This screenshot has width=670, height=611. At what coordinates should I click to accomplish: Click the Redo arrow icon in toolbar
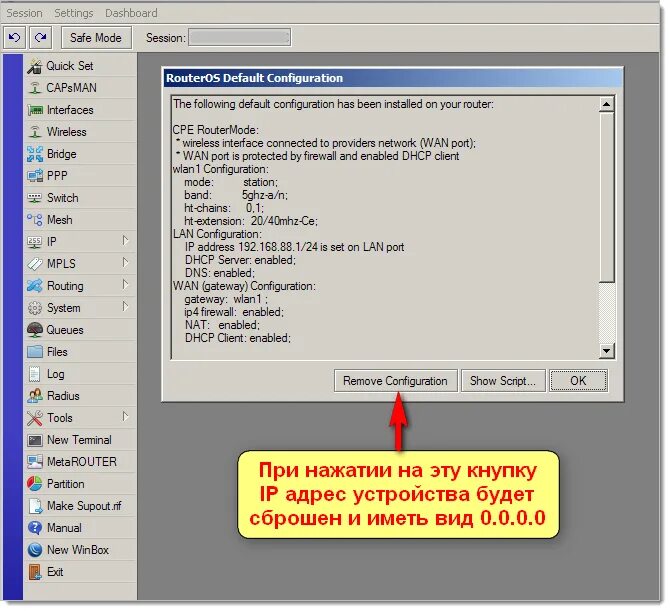(x=41, y=38)
